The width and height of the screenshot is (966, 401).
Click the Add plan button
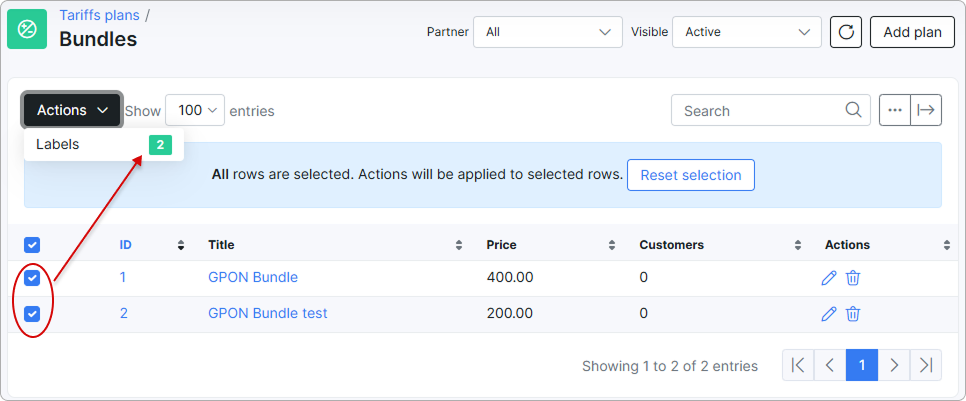912,32
